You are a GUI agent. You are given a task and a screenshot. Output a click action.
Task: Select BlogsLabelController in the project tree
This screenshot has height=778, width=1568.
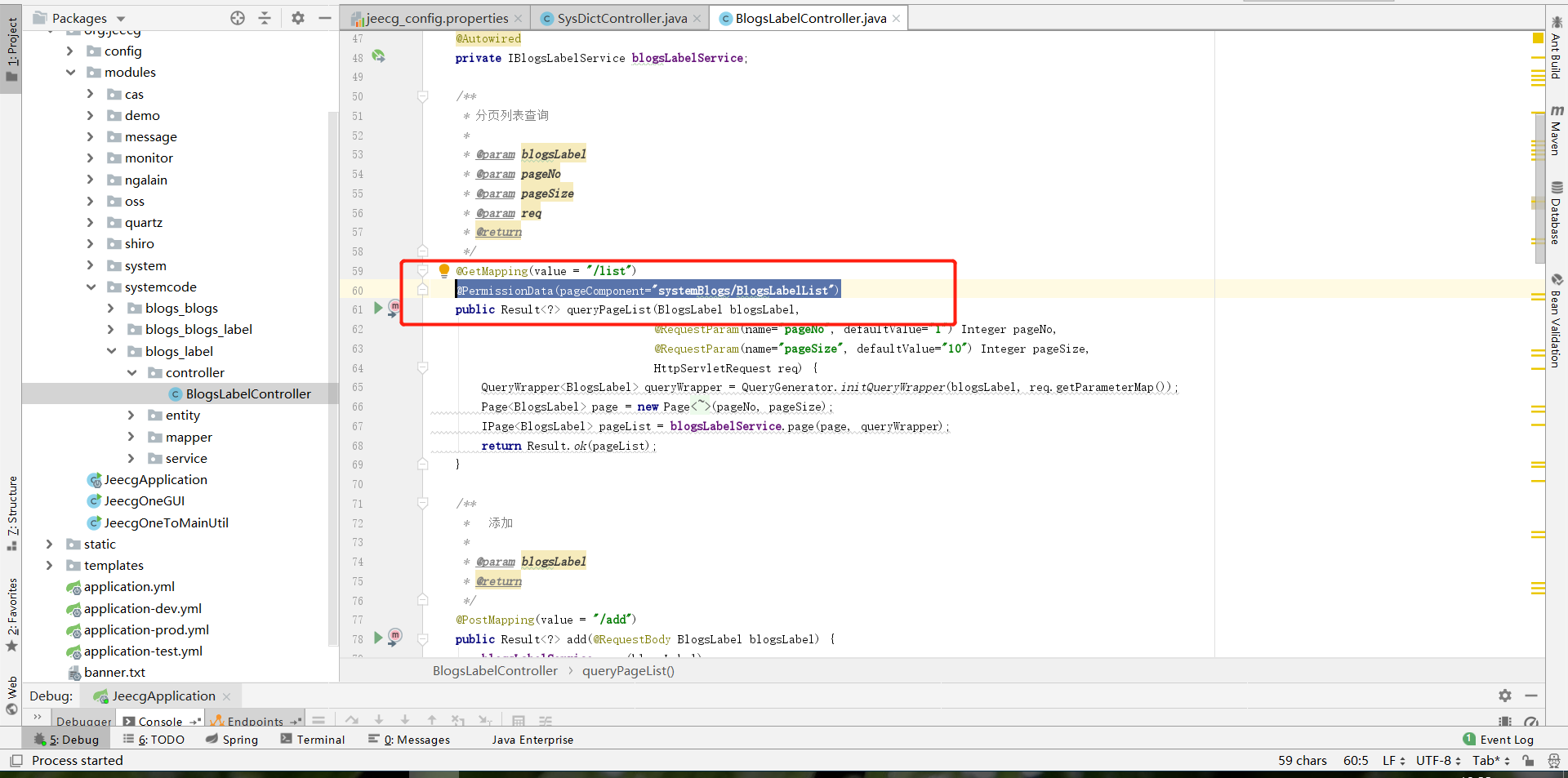[249, 393]
